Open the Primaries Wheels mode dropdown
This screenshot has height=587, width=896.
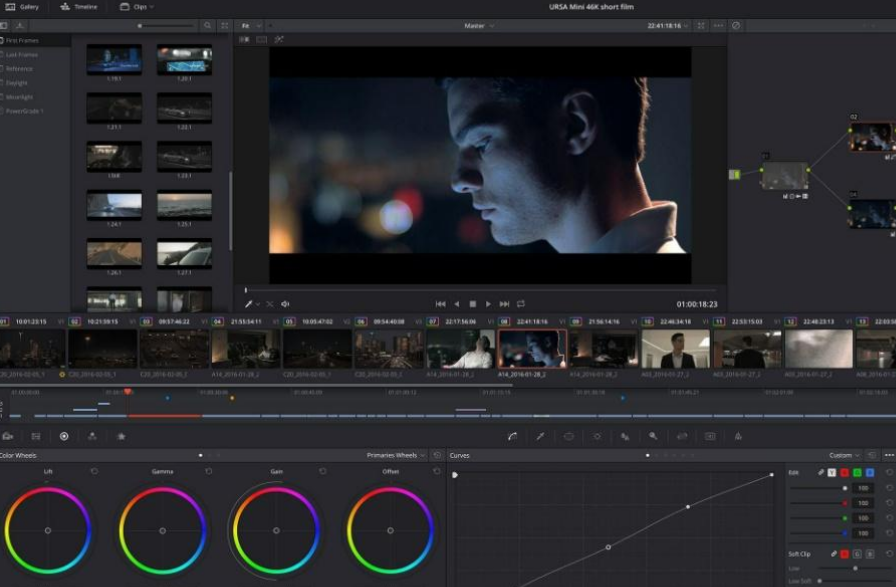pyautogui.click(x=396, y=455)
